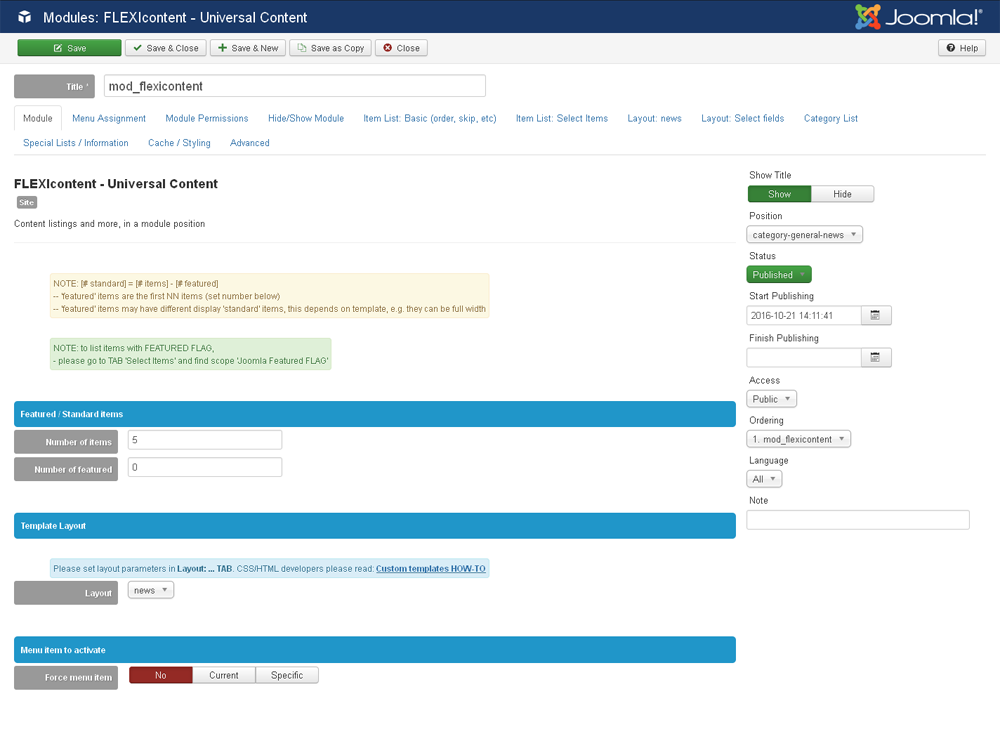
Task: Open the Ordering dropdown
Action: (x=798, y=439)
